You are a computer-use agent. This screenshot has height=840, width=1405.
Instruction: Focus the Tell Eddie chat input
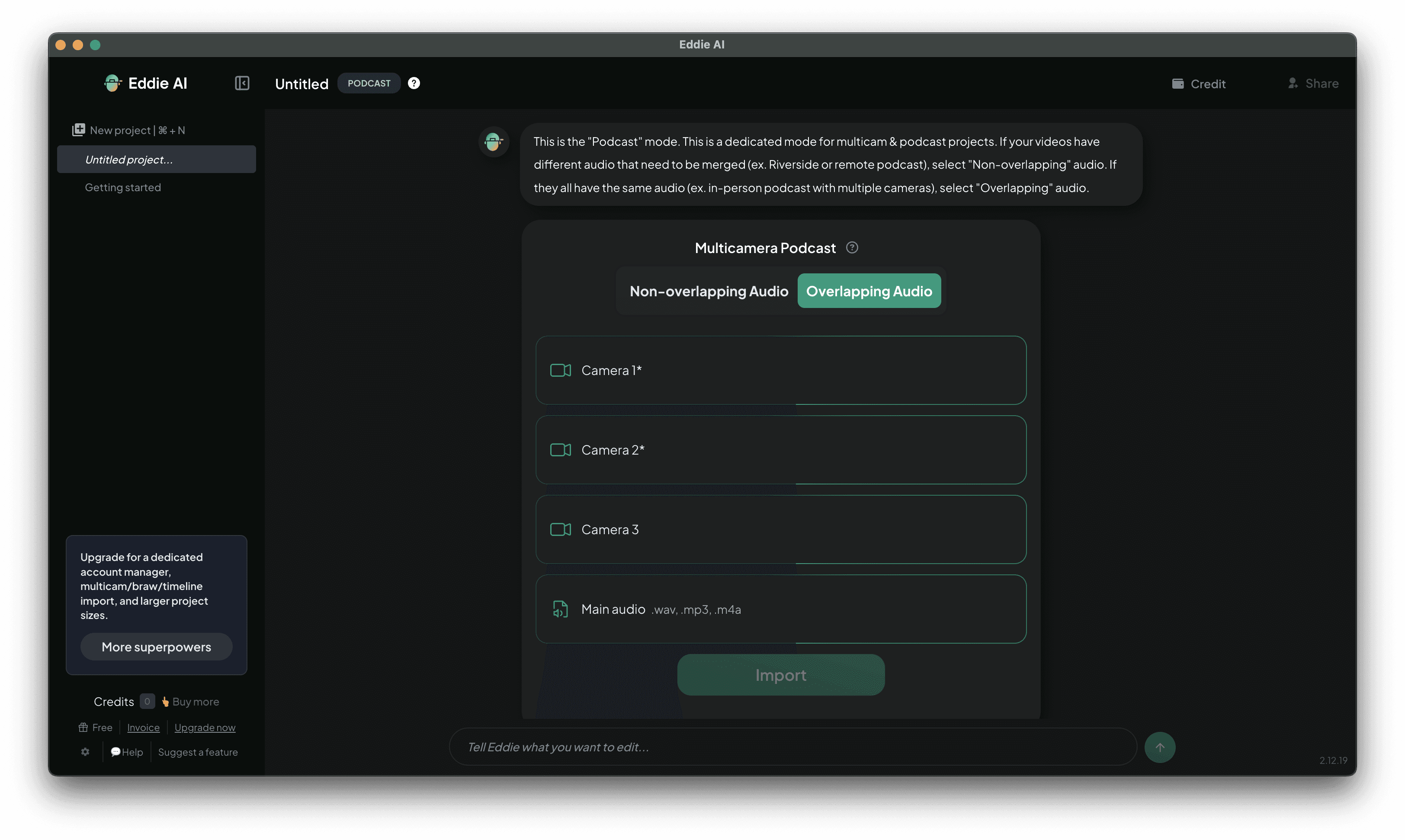792,747
